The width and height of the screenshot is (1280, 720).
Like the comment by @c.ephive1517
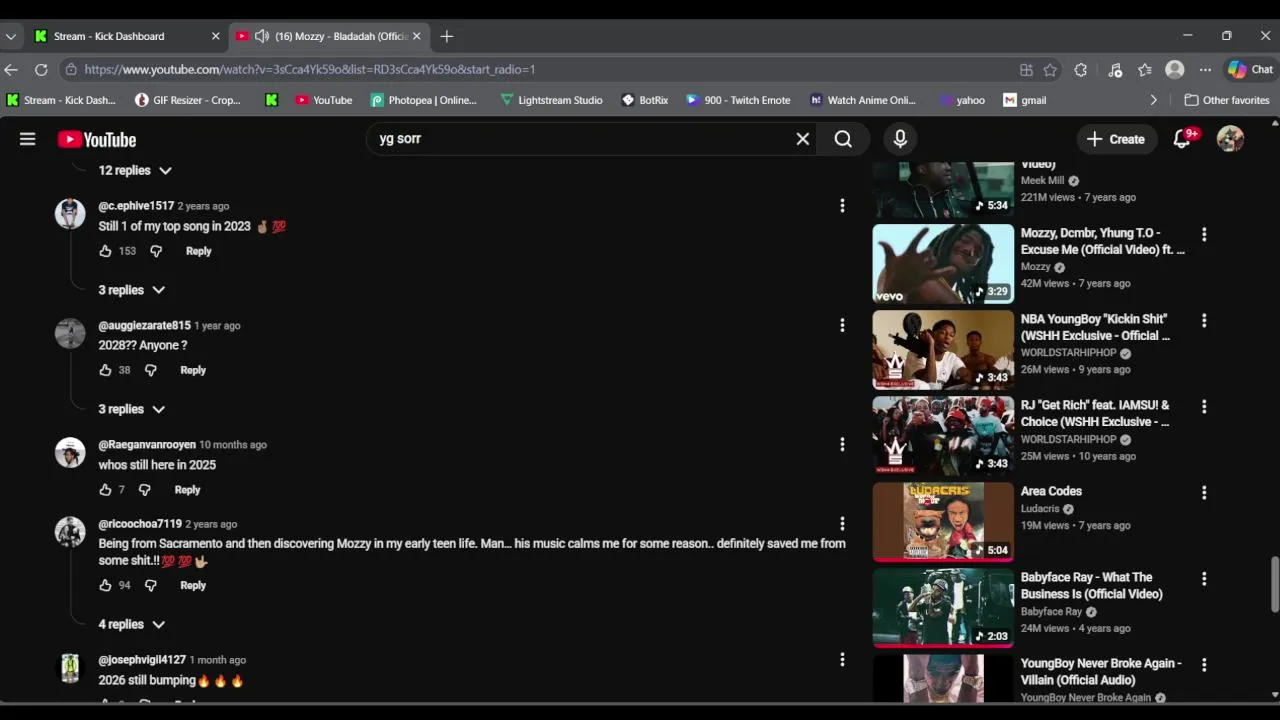[x=105, y=251]
